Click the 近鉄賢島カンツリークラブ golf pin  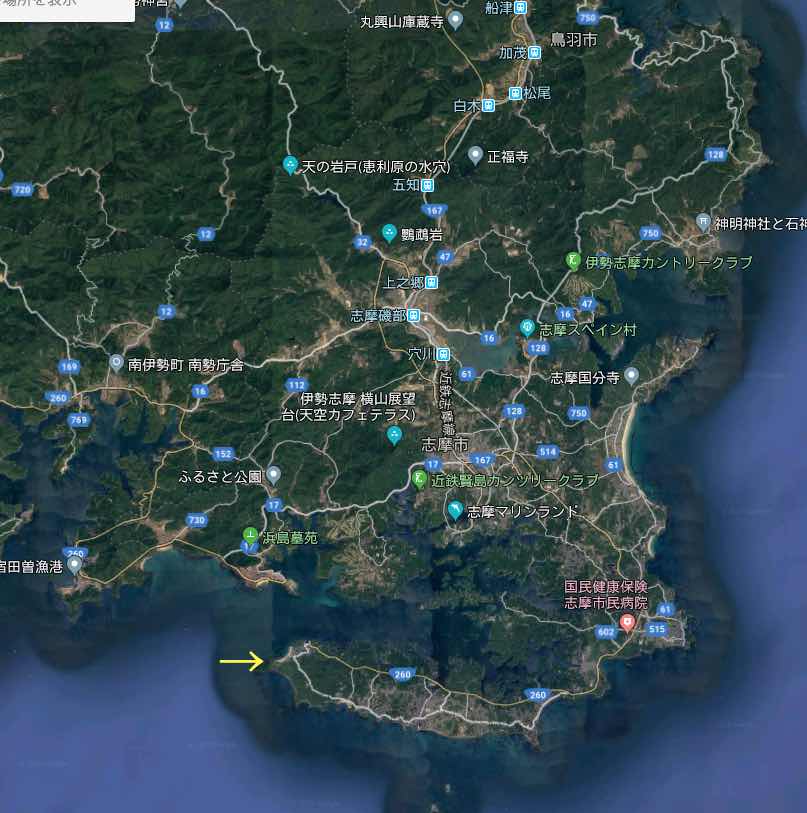[420, 480]
